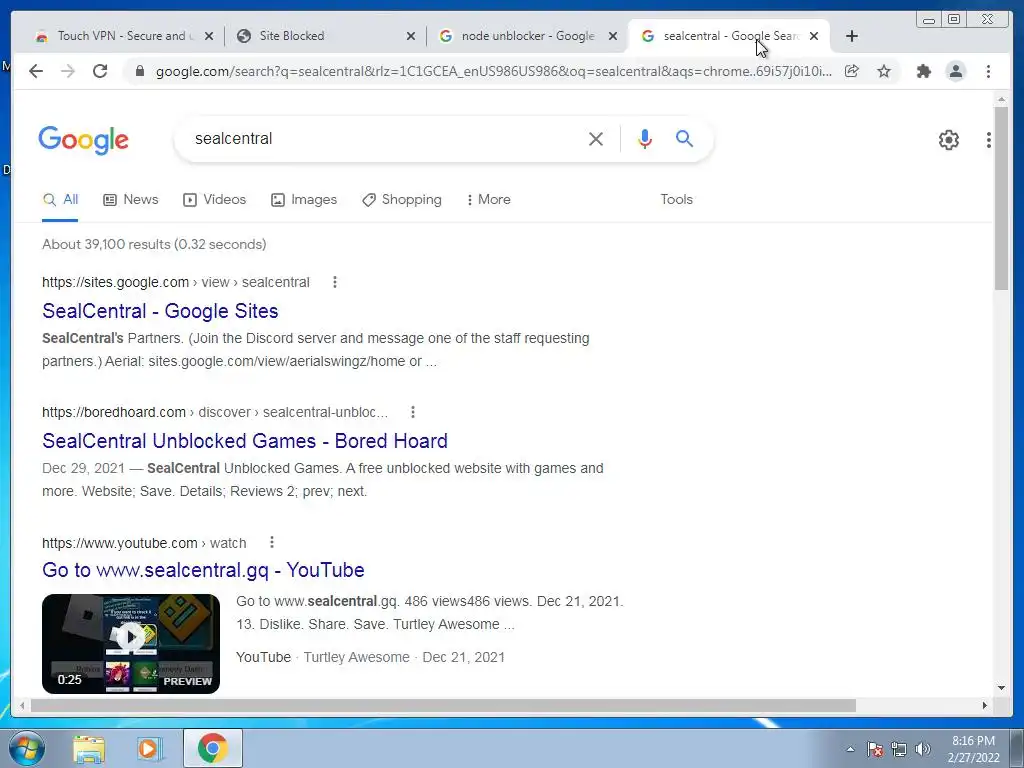
Task: Show hidden system tray icons
Action: [850, 749]
